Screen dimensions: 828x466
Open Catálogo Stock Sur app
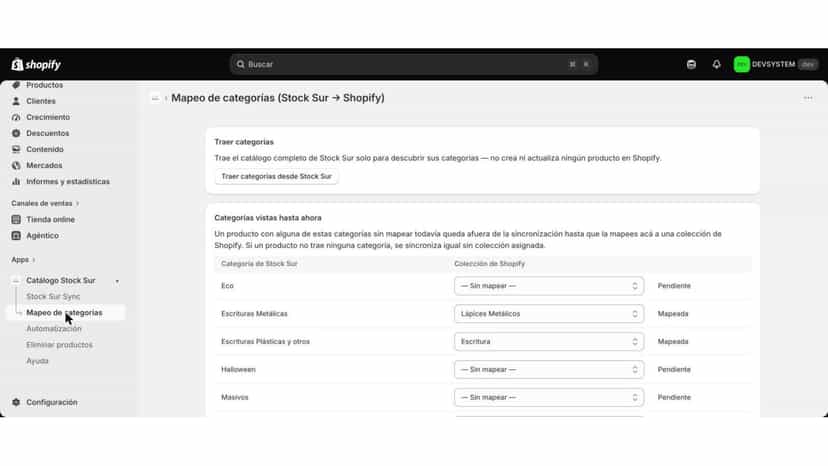pos(61,281)
